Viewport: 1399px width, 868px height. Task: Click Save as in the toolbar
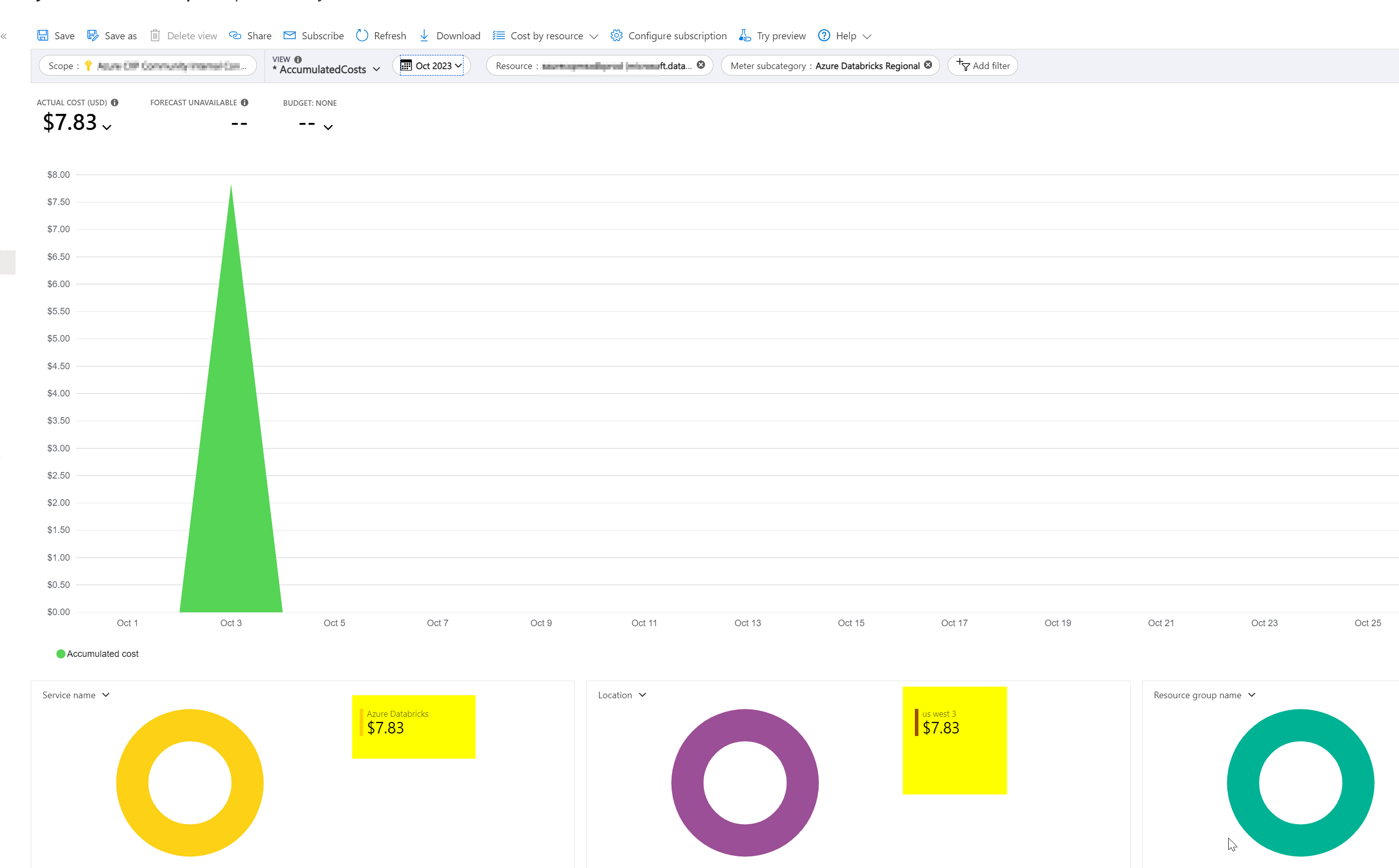tap(120, 36)
